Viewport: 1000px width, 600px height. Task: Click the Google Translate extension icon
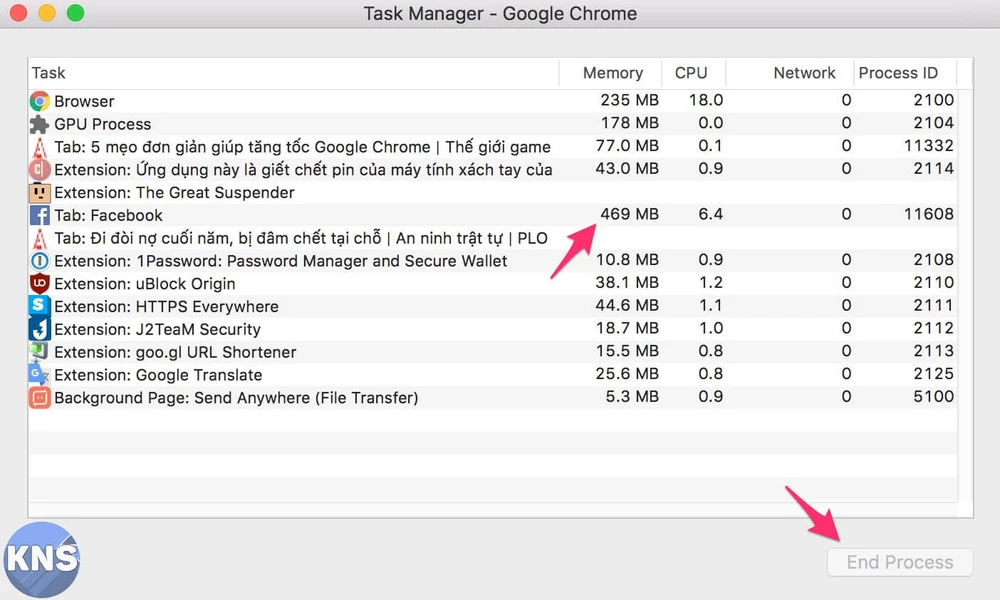(x=39, y=375)
